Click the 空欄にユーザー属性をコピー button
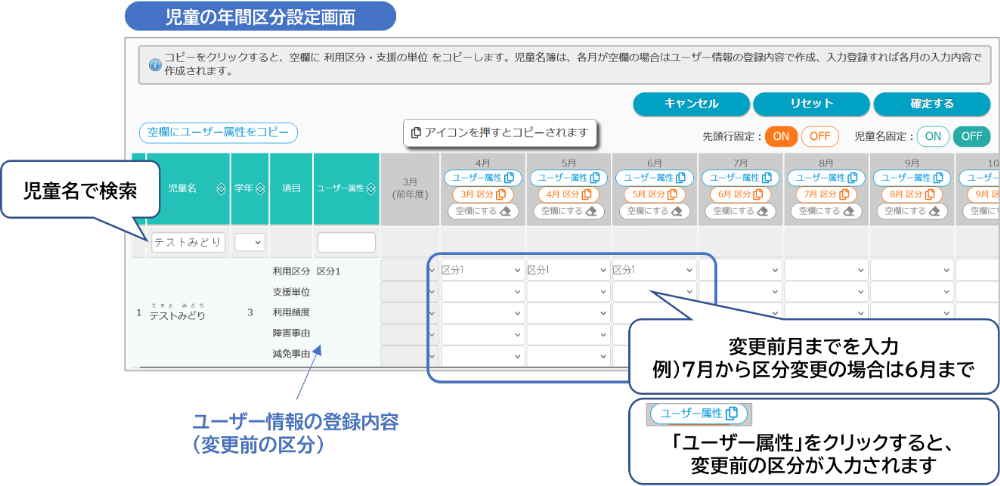Viewport: 1000px width, 486px height. pos(218,132)
